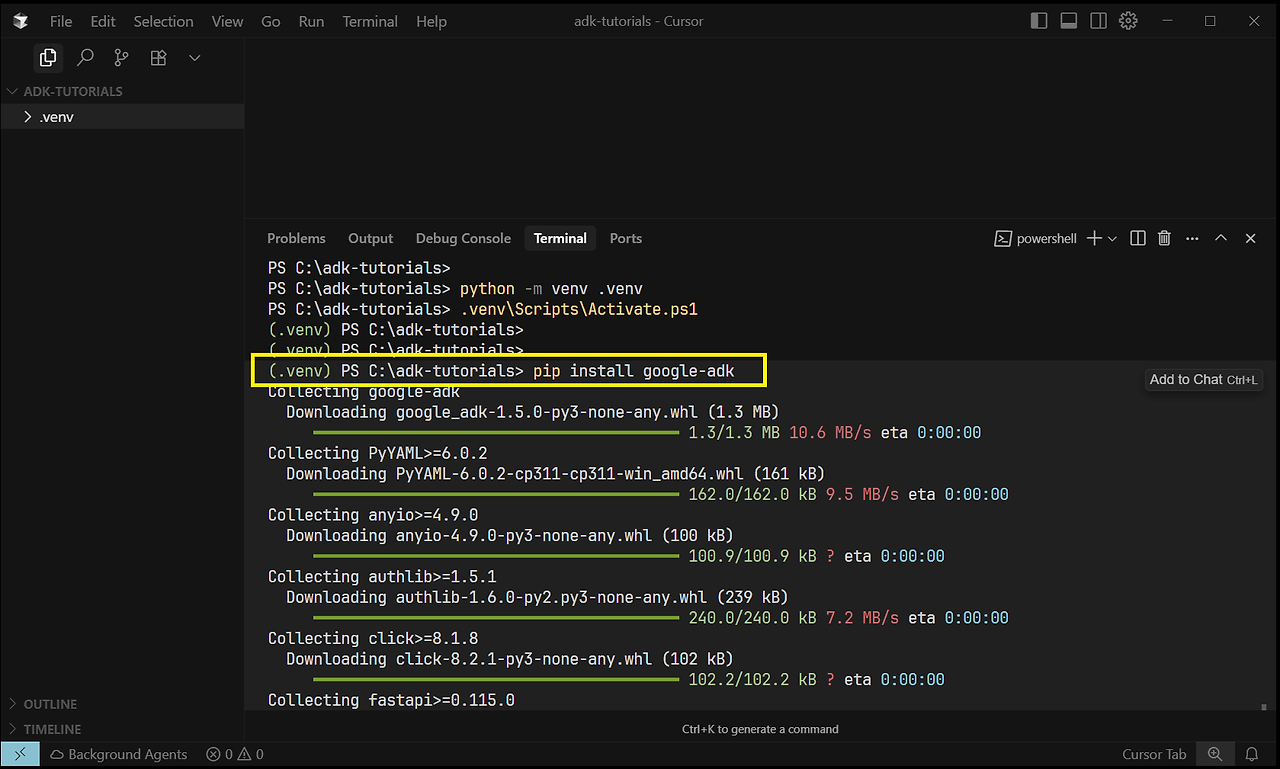Click the '10.6 MB/s' download speed
The image size is (1280, 769).
pyautogui.click(x=830, y=433)
